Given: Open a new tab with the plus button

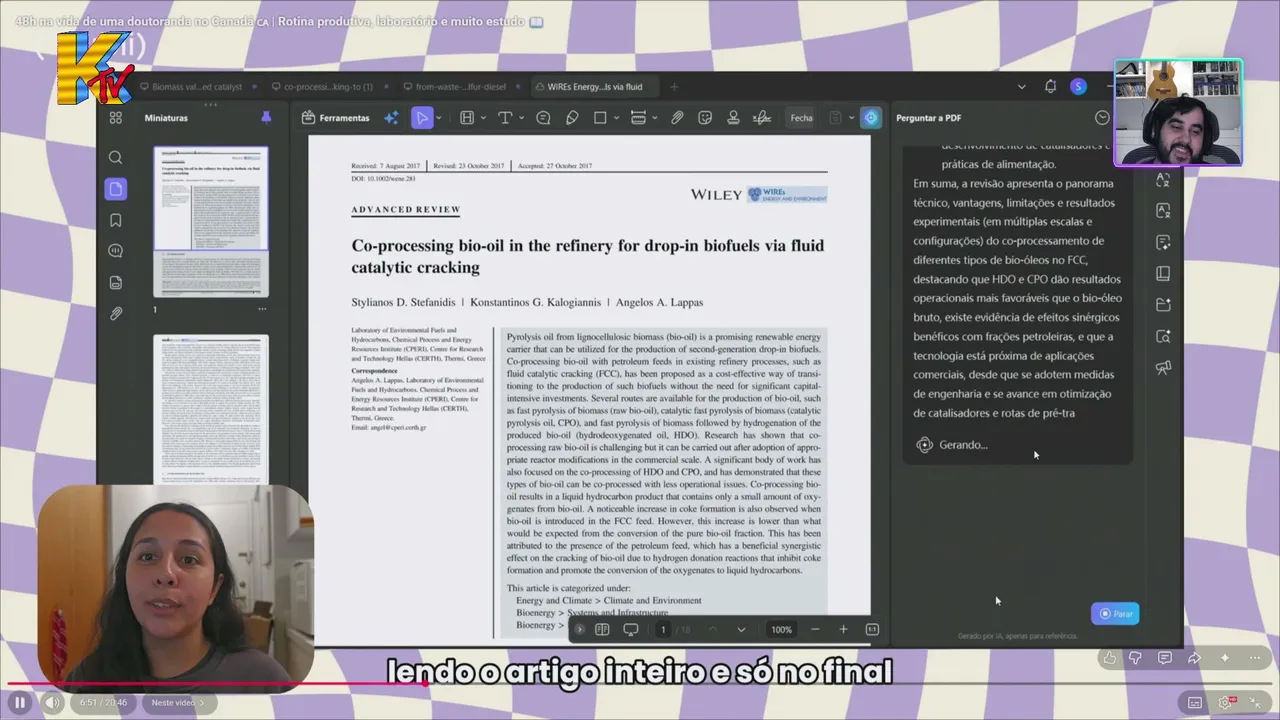Looking at the screenshot, I should tap(674, 87).
